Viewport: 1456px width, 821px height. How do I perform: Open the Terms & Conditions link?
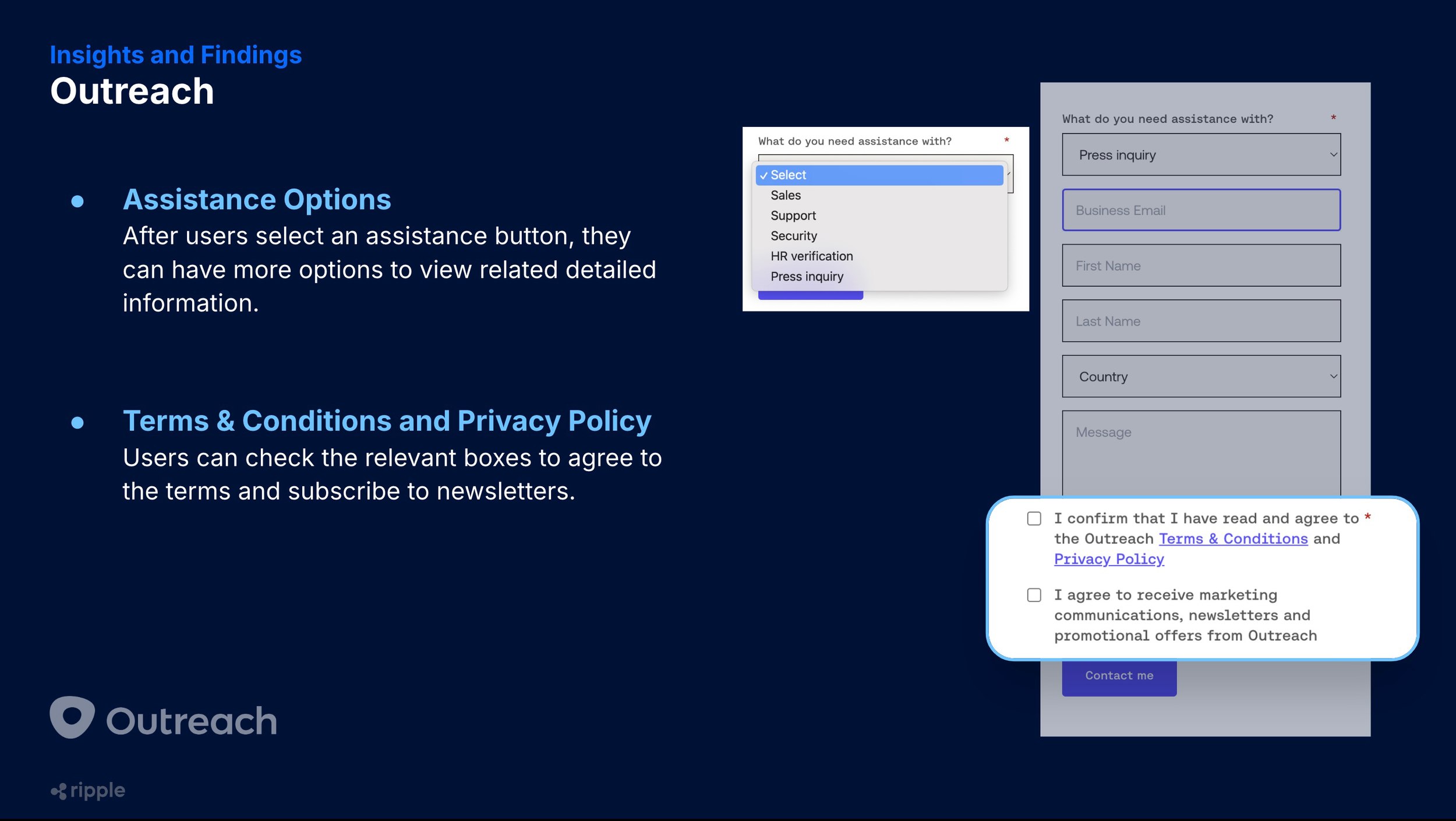click(1233, 539)
